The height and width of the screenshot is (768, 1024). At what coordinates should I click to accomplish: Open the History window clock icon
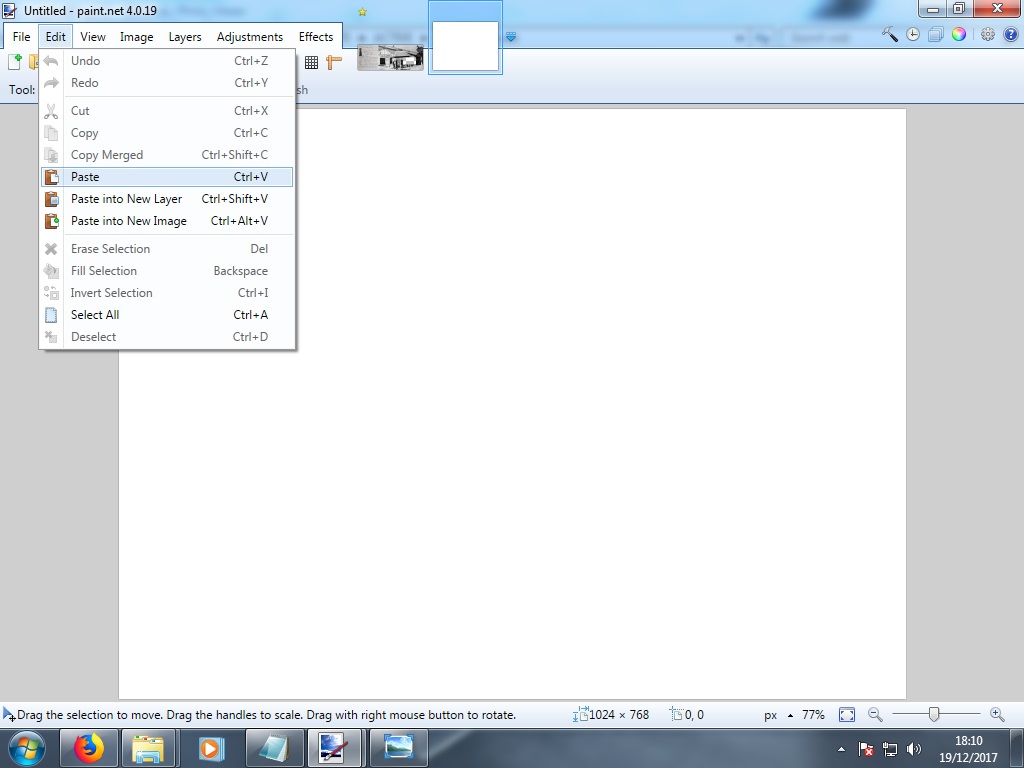[x=913, y=35]
